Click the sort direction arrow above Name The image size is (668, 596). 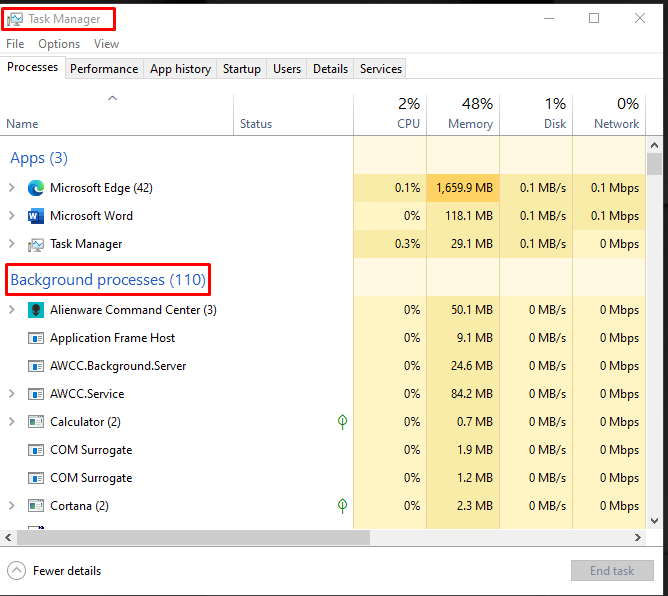point(112,98)
